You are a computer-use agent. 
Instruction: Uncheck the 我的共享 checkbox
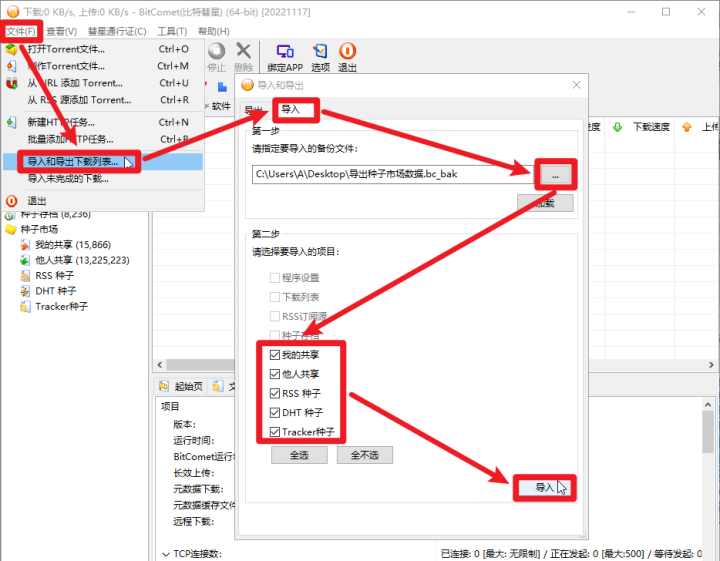pyautogui.click(x=275, y=355)
